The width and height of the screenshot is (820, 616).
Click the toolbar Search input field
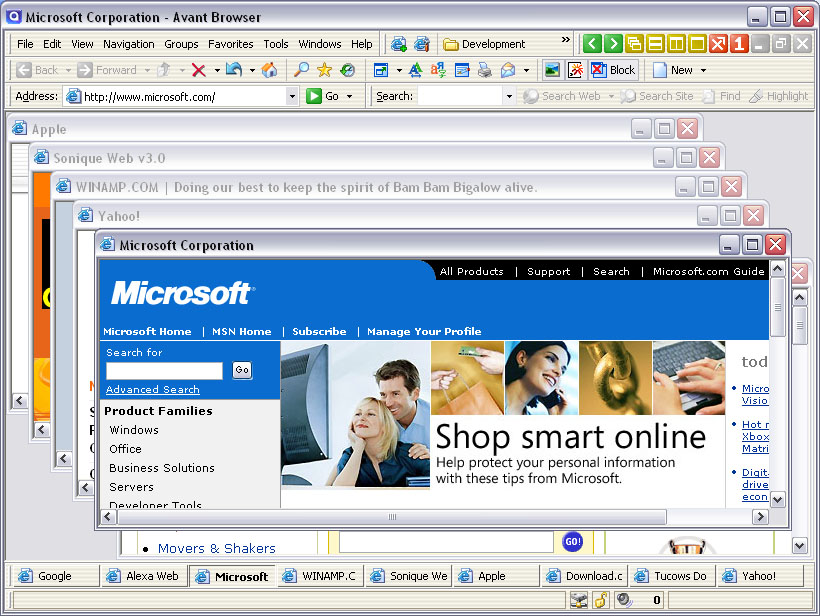[x=461, y=96]
